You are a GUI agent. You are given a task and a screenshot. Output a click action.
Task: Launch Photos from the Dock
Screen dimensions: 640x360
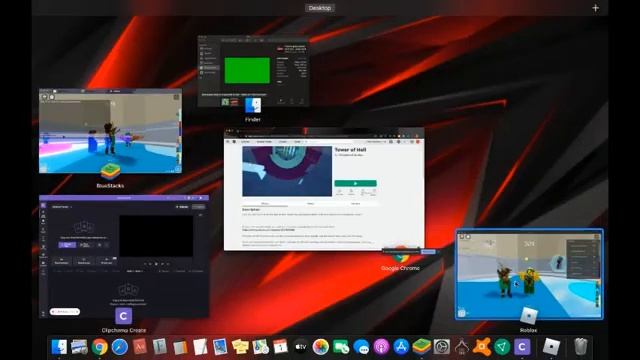(x=320, y=347)
